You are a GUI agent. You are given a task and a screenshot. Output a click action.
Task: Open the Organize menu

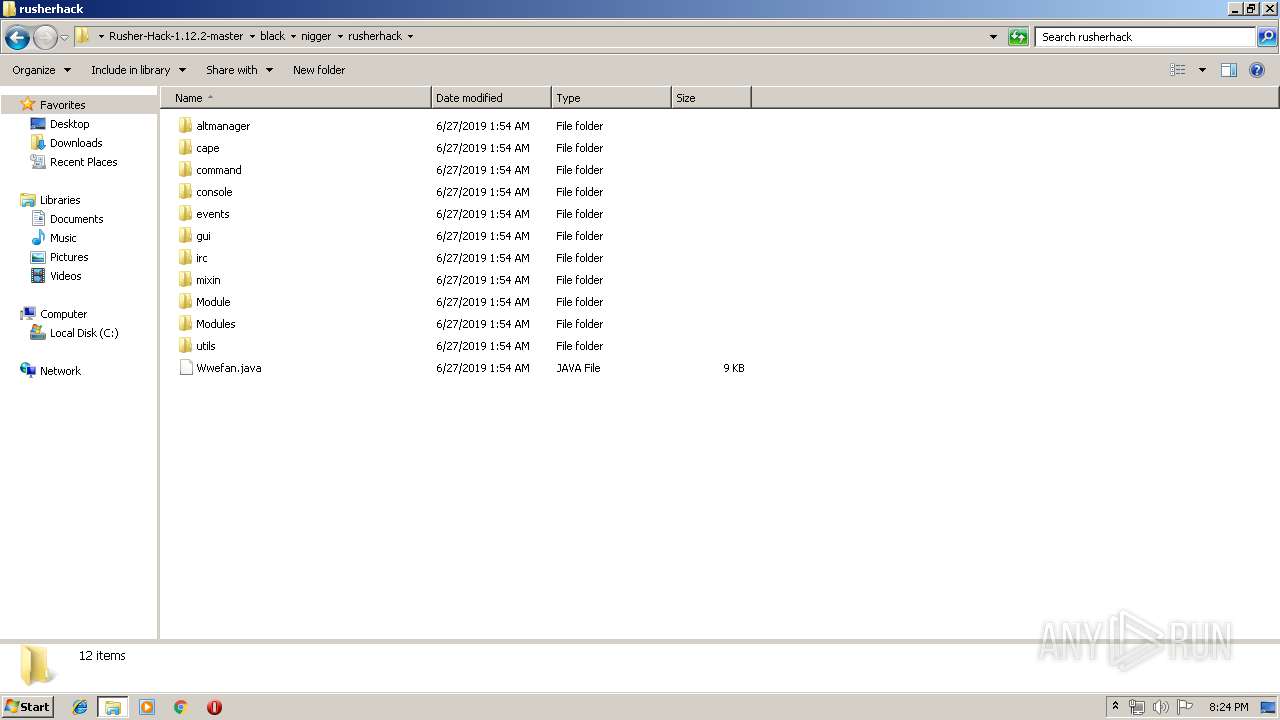pyautogui.click(x=41, y=70)
